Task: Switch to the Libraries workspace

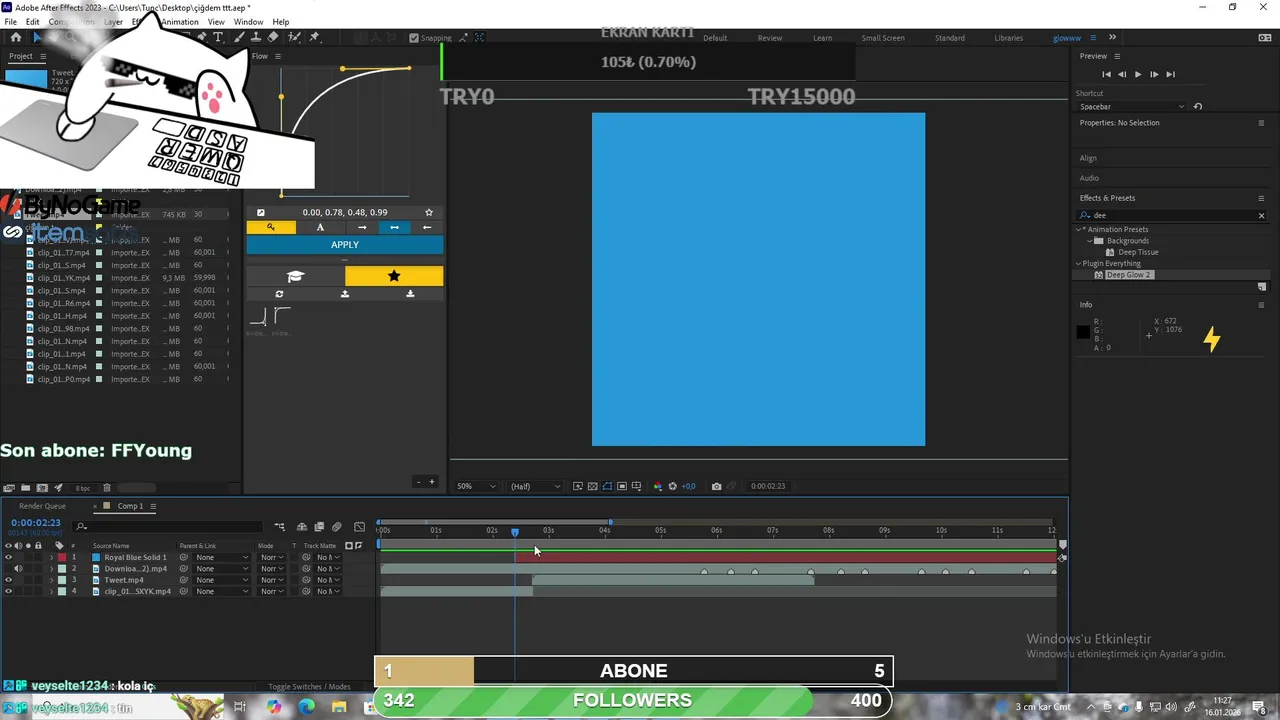Action: click(1008, 38)
